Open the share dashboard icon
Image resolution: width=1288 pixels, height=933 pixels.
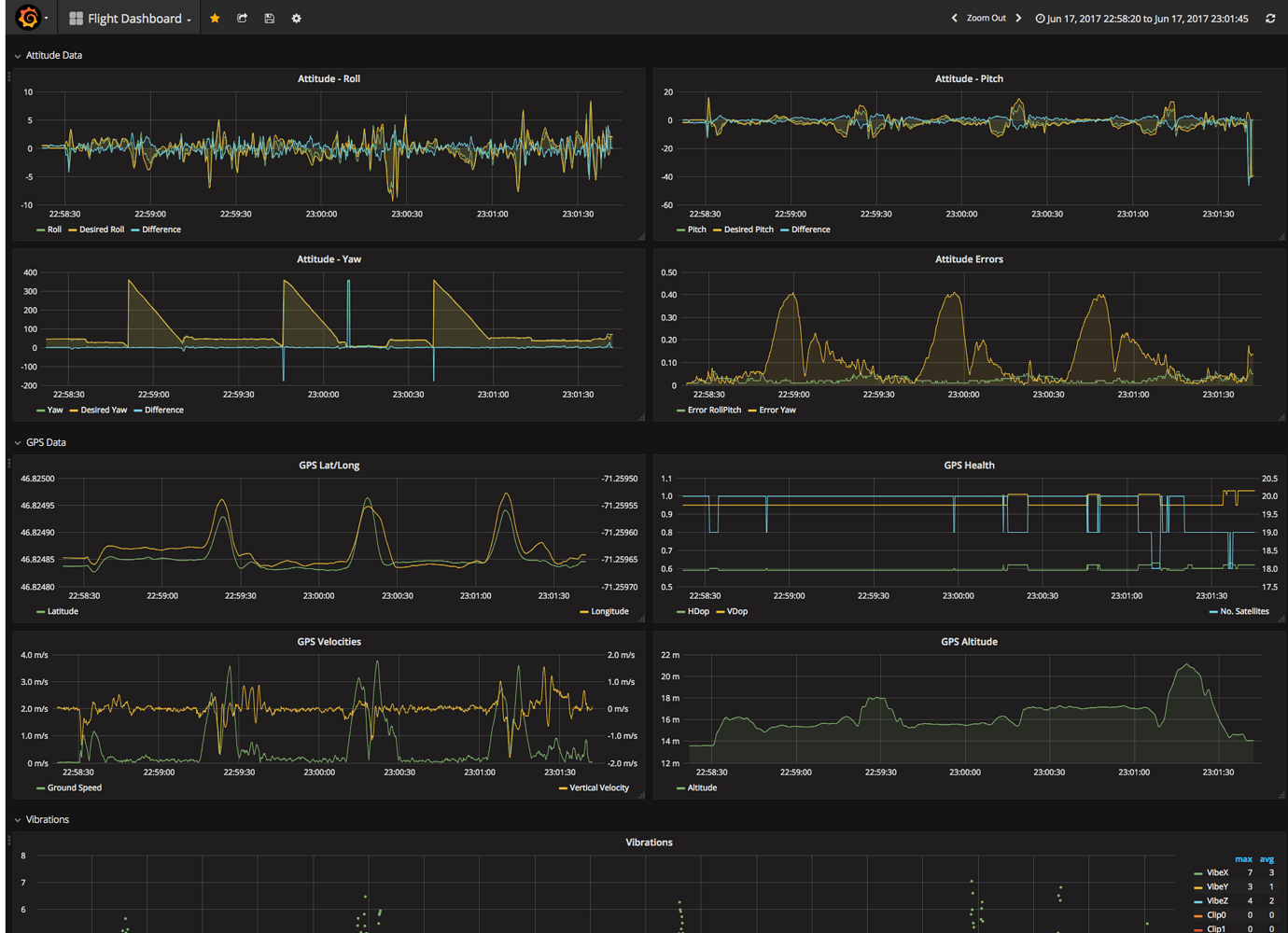pyautogui.click(x=242, y=18)
